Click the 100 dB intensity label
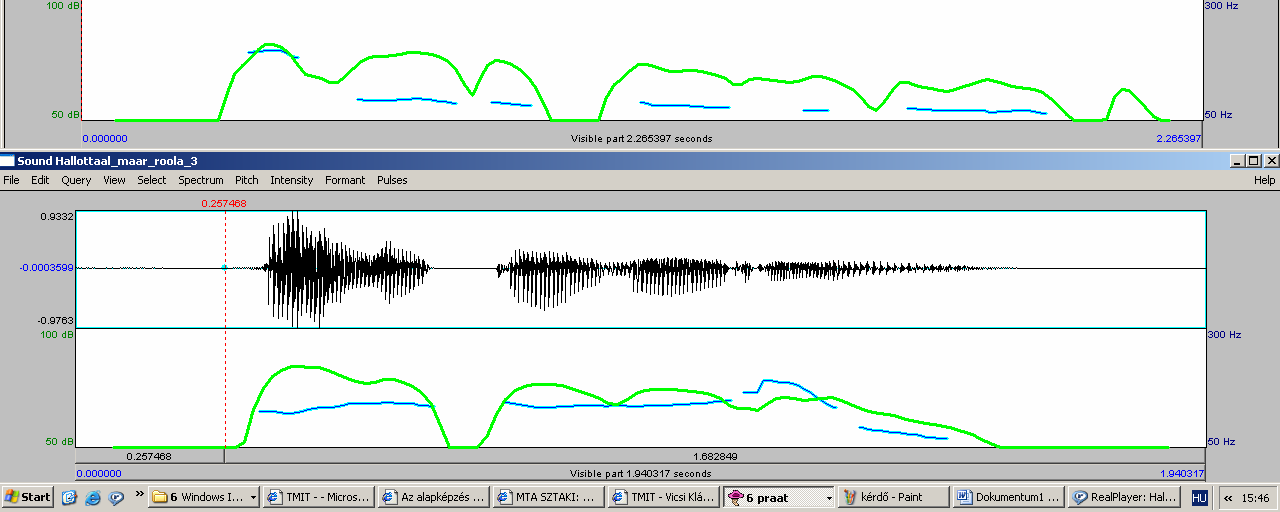This screenshot has width=1280, height=512. tap(56, 335)
